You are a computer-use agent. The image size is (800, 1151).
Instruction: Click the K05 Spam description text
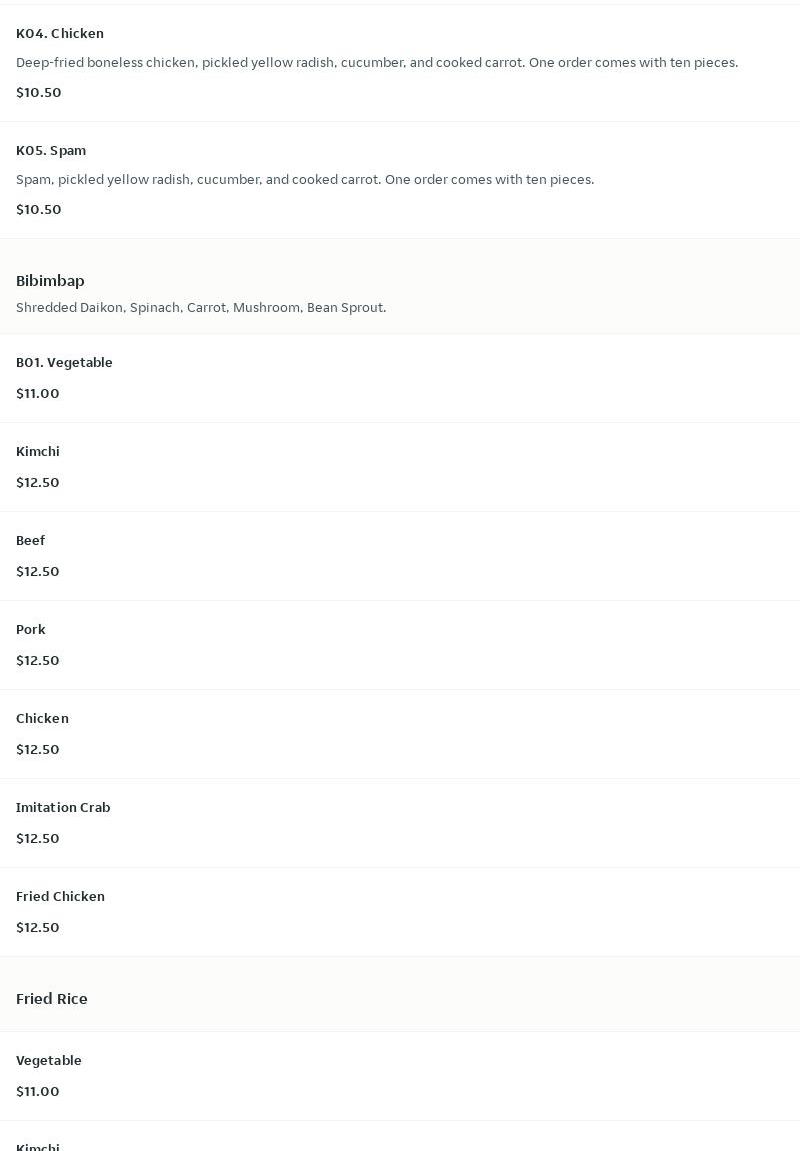[x=305, y=179]
